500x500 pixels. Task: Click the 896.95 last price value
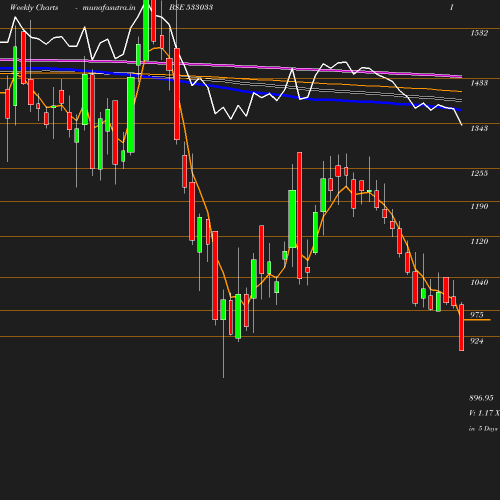tap(481, 398)
